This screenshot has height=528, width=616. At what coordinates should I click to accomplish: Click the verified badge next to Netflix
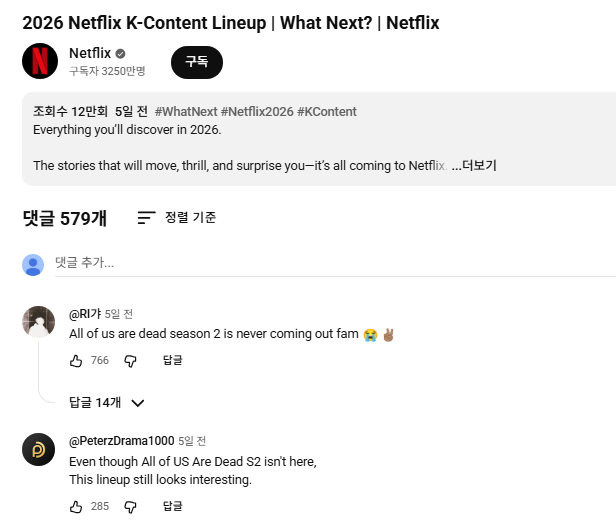121,53
